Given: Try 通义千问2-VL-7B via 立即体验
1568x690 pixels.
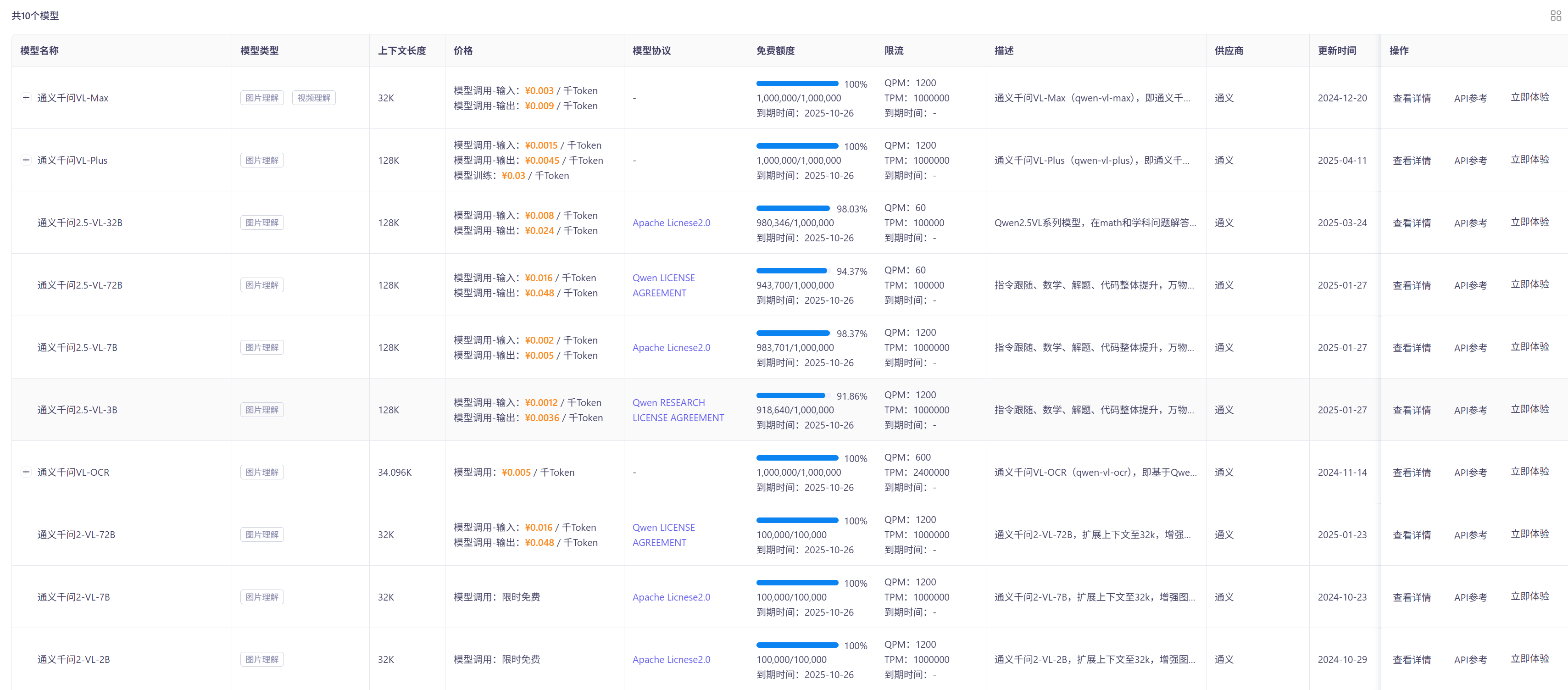Looking at the screenshot, I should (x=1529, y=596).
